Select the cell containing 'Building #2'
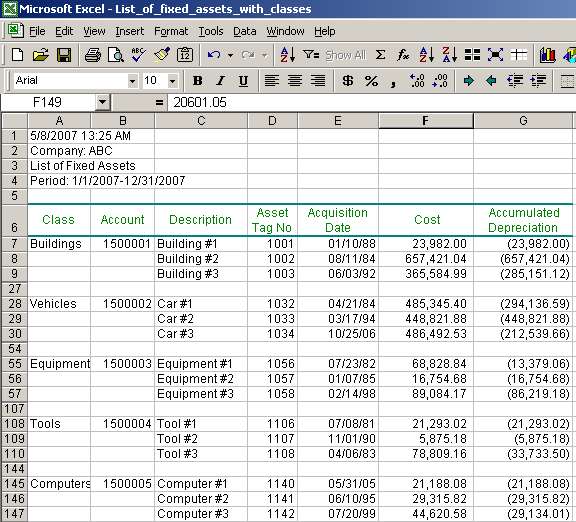This screenshot has width=576, height=522. point(201,259)
